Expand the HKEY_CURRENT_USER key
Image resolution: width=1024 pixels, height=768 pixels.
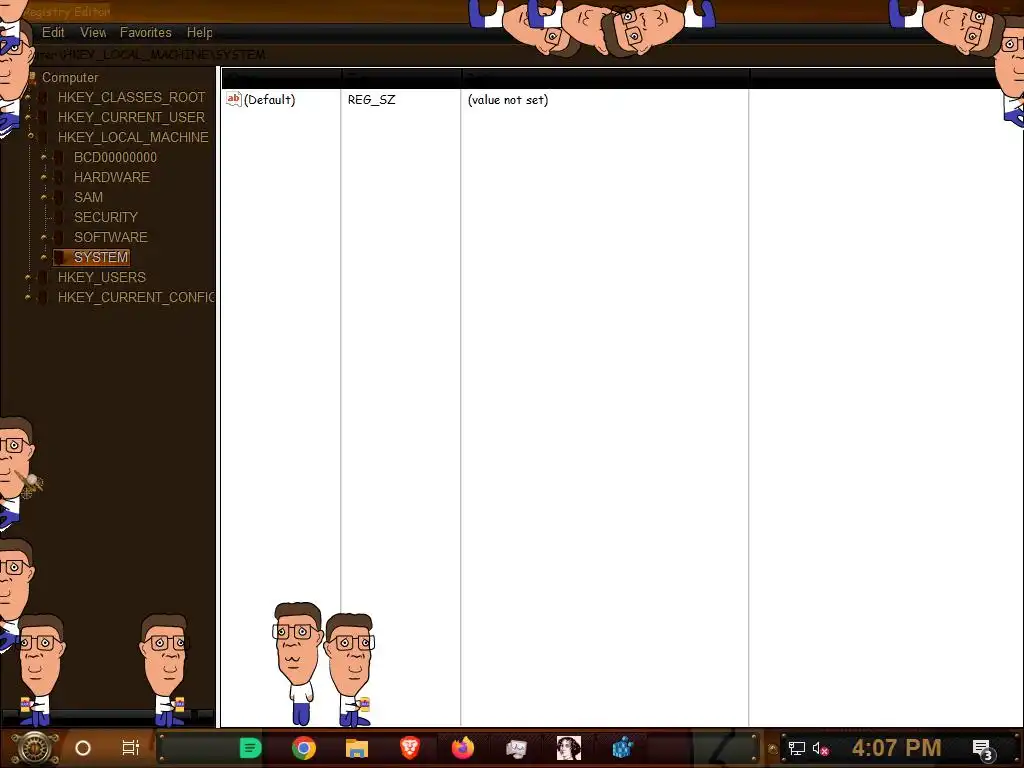27,118
